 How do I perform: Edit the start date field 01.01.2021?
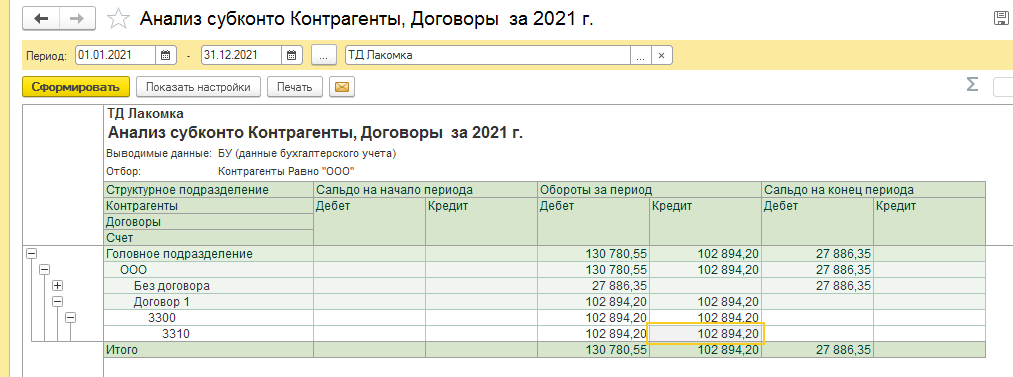[116, 56]
